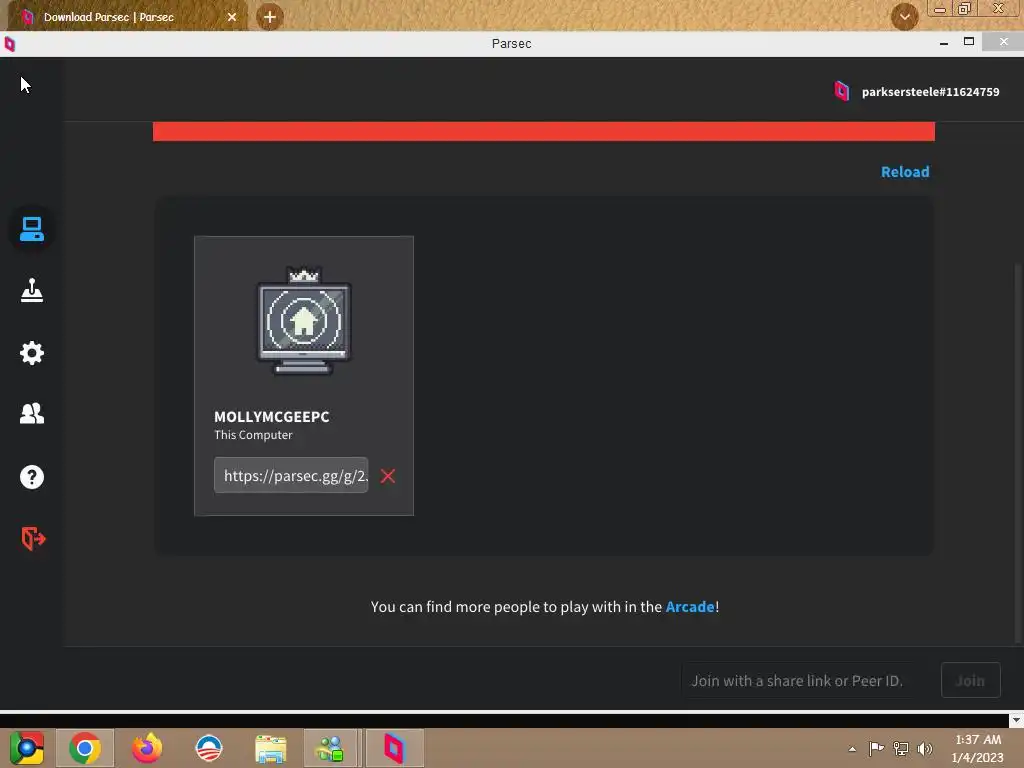
Task: Open the users app icon in taskbar
Action: pos(330,748)
